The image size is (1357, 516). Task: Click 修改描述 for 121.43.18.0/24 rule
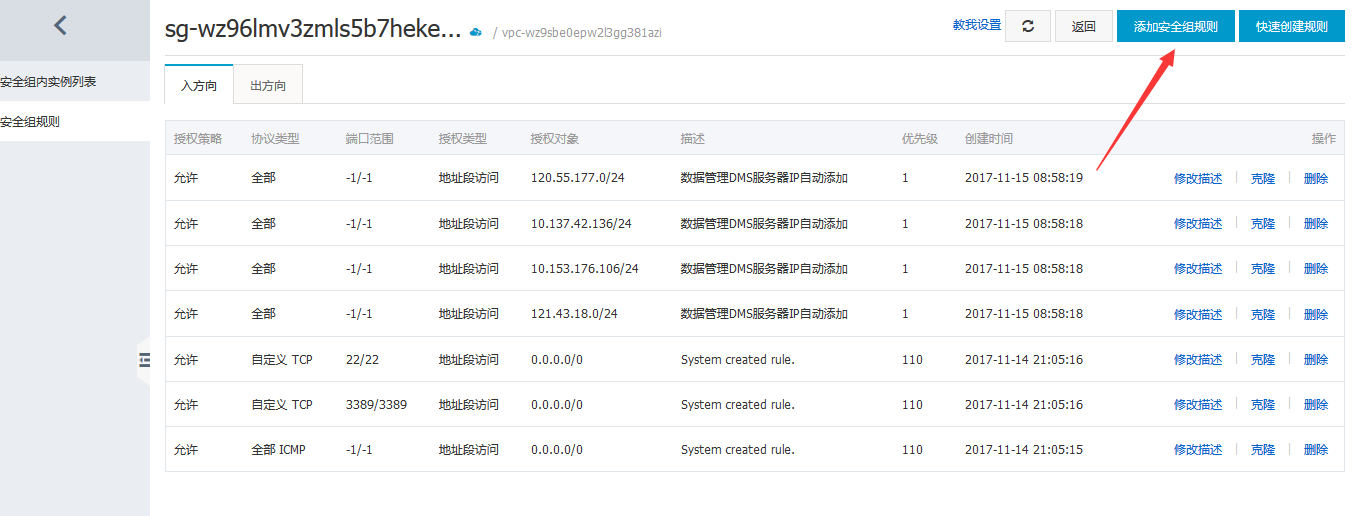pos(1198,314)
